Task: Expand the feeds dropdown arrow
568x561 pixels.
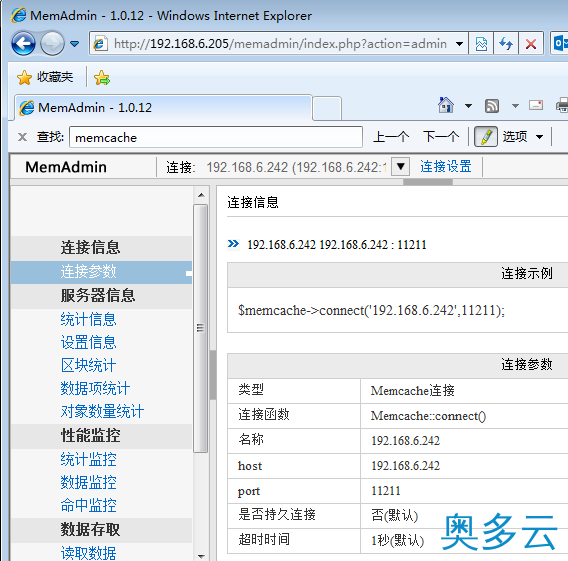Action: pyautogui.click(x=515, y=106)
